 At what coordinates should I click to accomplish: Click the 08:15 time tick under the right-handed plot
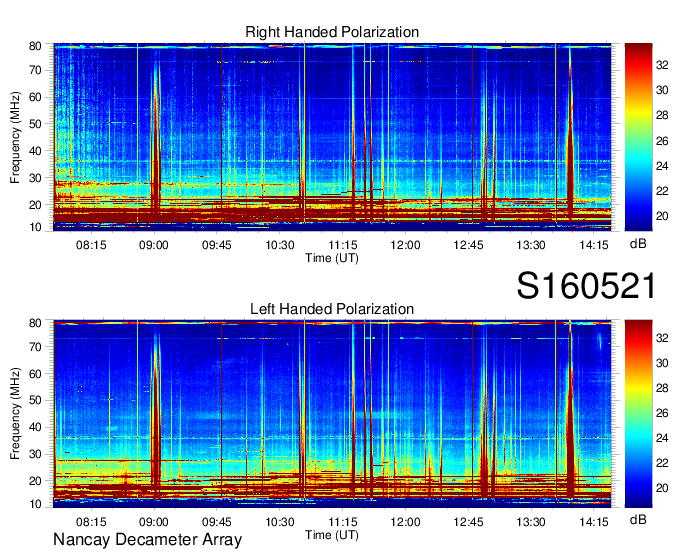pos(91,245)
